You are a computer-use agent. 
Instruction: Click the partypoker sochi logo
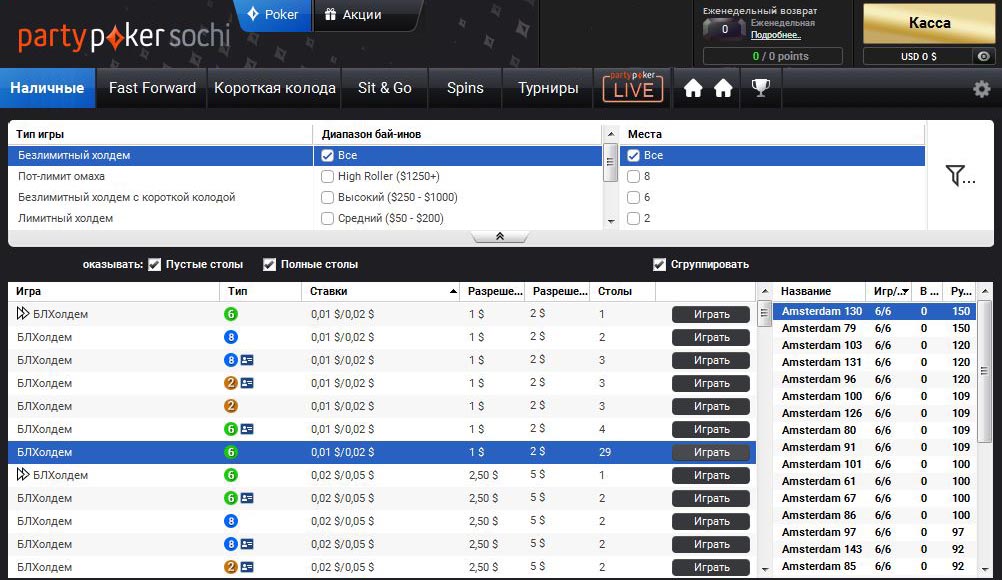124,36
